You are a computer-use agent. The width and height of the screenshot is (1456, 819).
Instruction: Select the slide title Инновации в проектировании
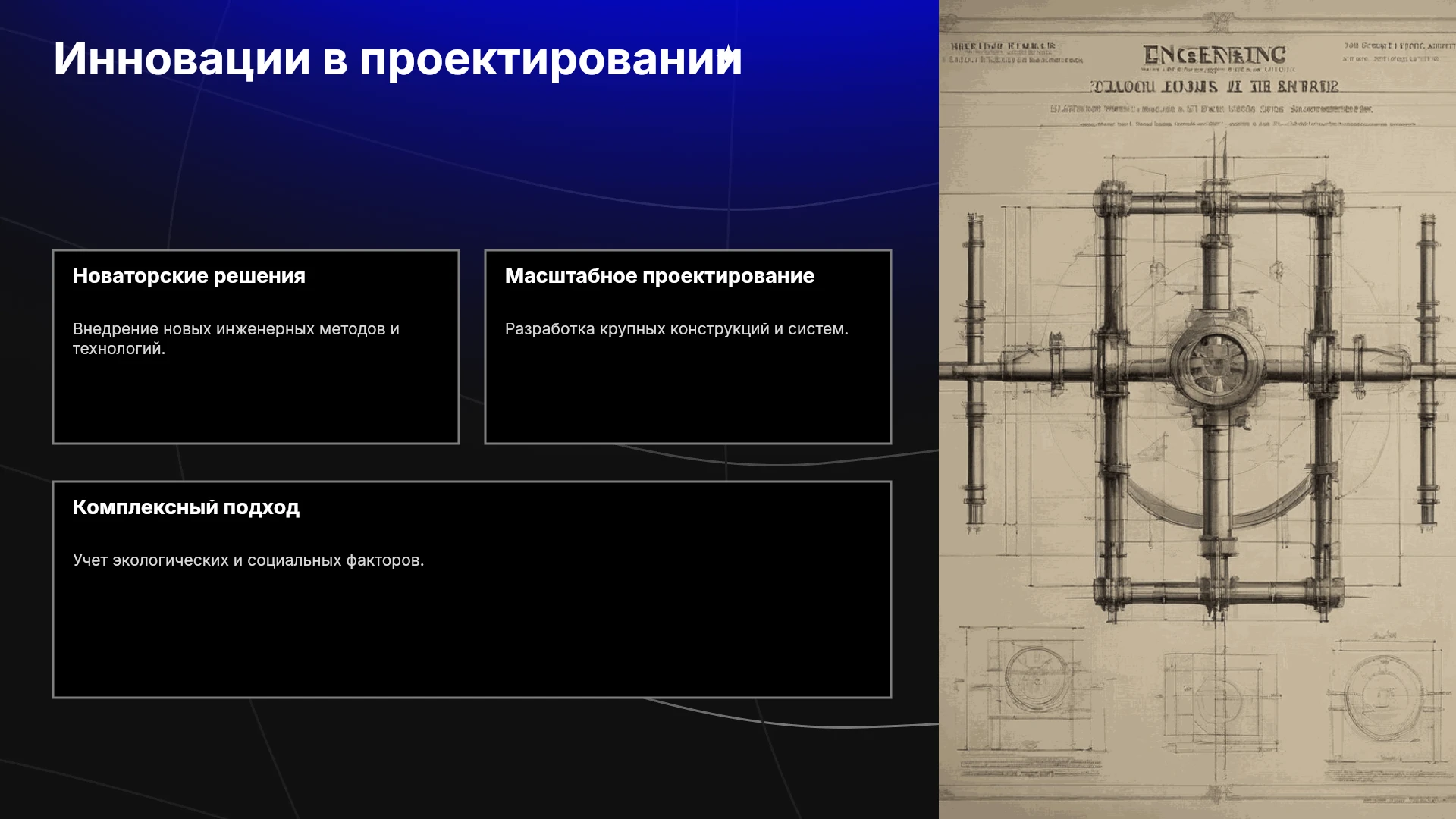[x=397, y=59]
